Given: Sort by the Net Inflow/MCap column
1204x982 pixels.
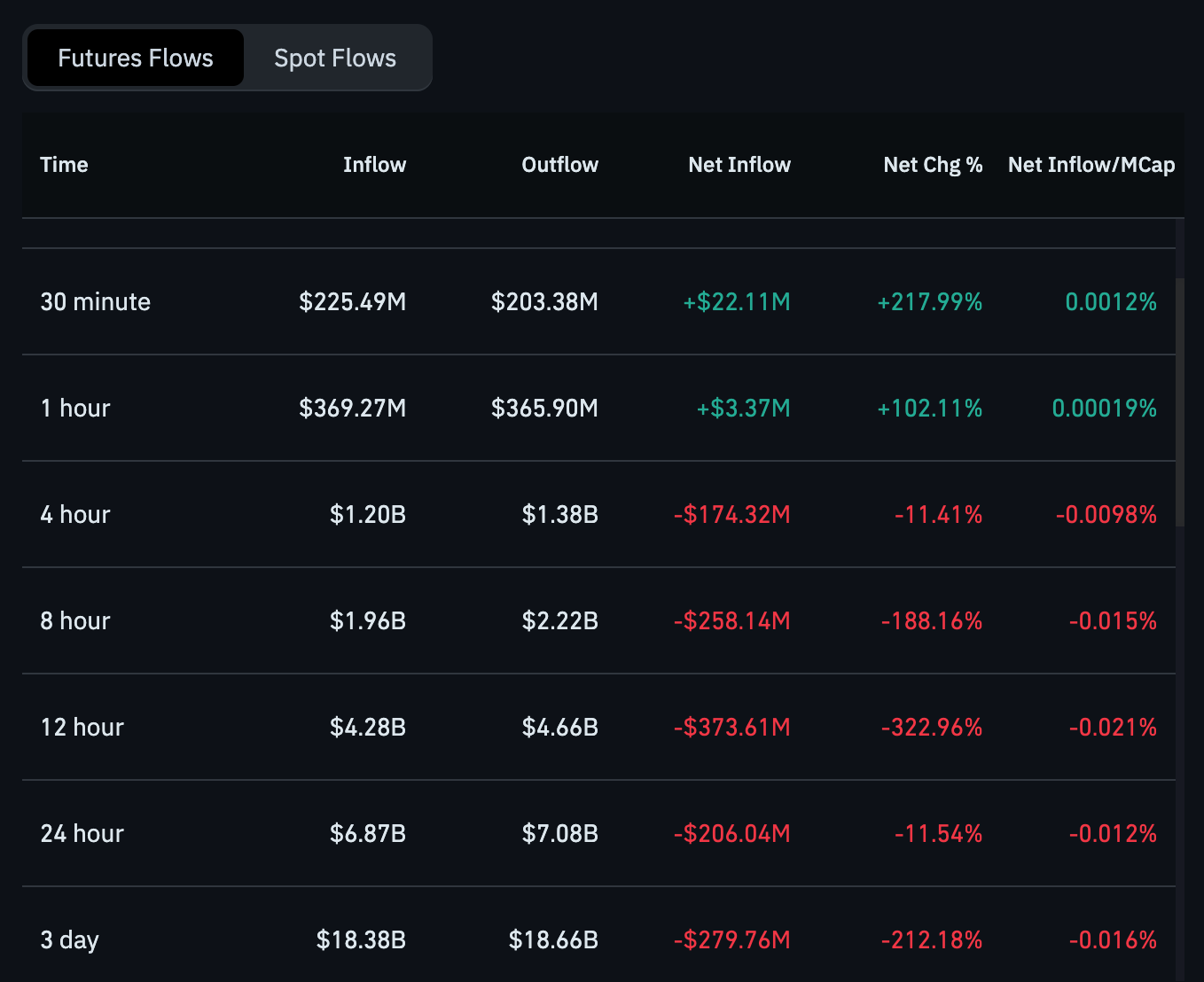Looking at the screenshot, I should [x=1091, y=165].
